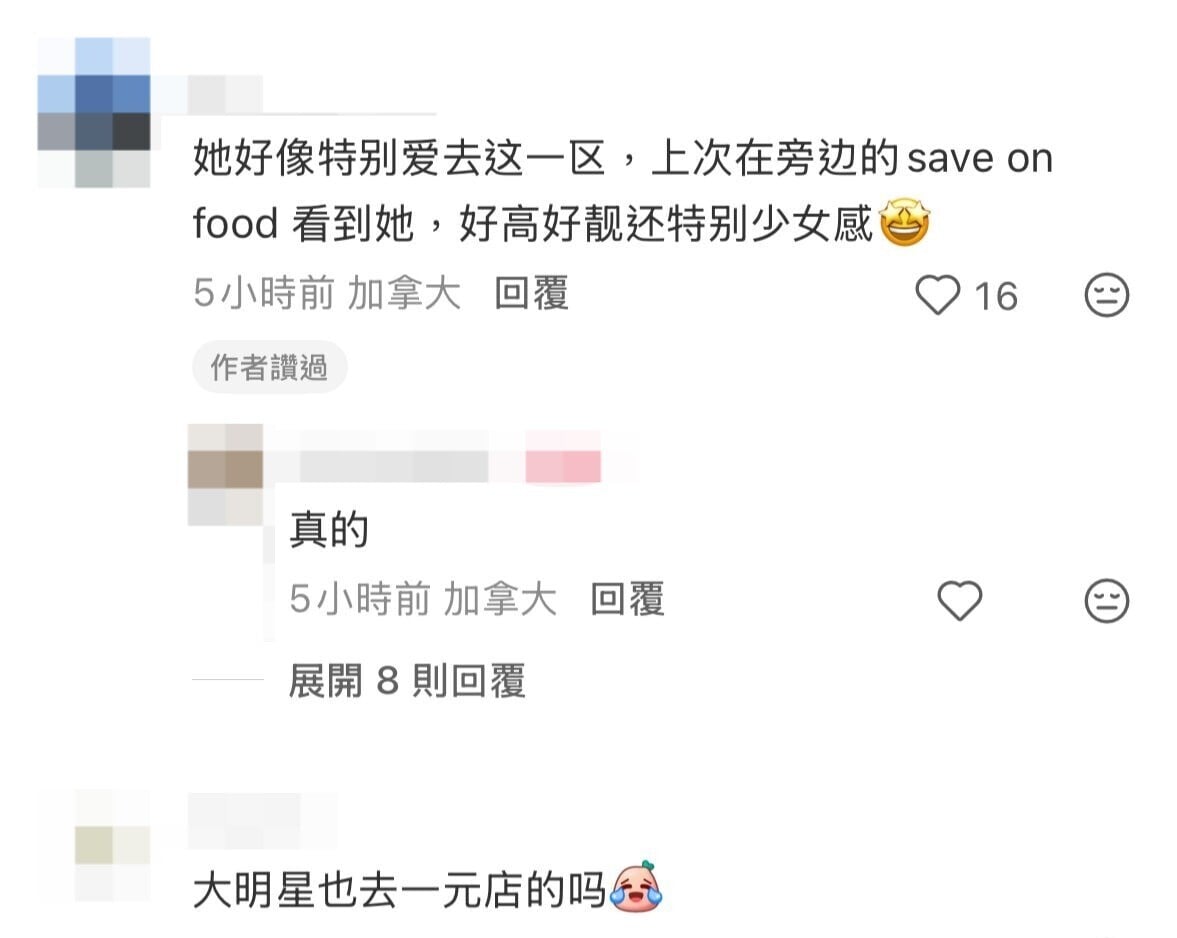Viewport: 1177px width, 938px height.
Task: Tap dislike face on 真的 reply
Action: [1106, 600]
